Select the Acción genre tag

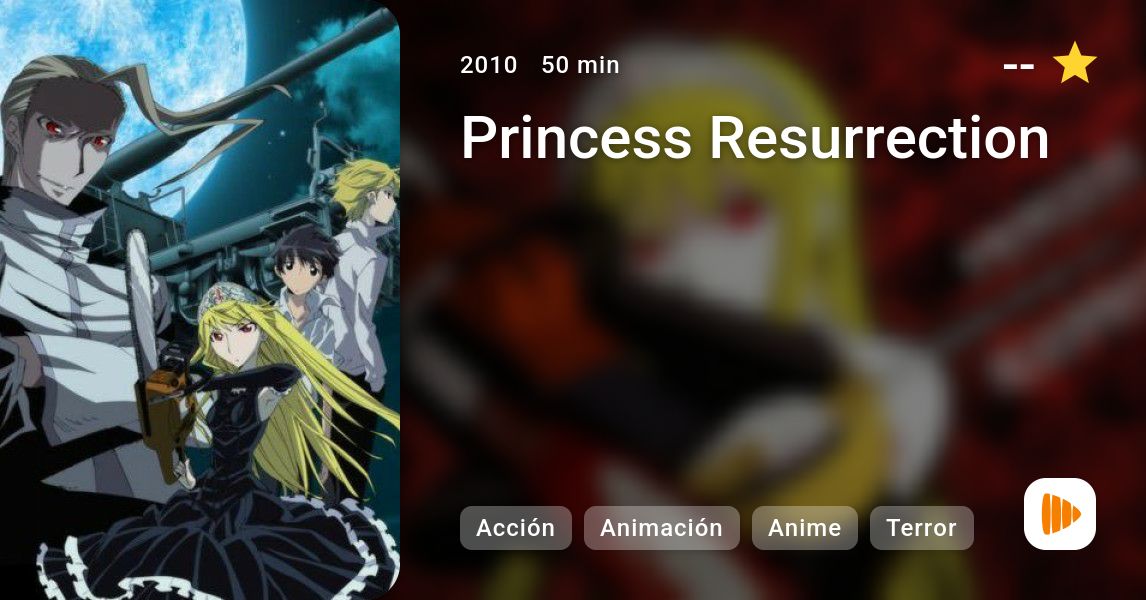515,528
